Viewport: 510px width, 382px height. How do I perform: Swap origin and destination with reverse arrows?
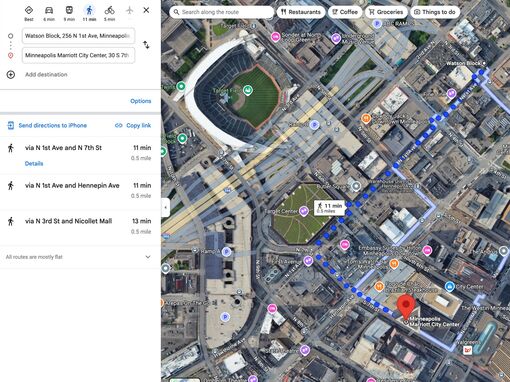click(146, 45)
